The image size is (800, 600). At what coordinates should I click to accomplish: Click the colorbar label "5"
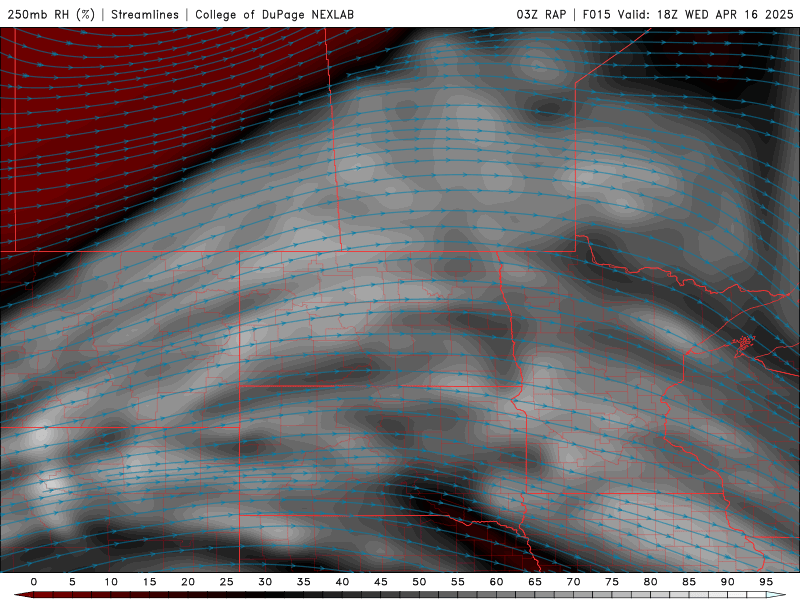click(x=72, y=582)
